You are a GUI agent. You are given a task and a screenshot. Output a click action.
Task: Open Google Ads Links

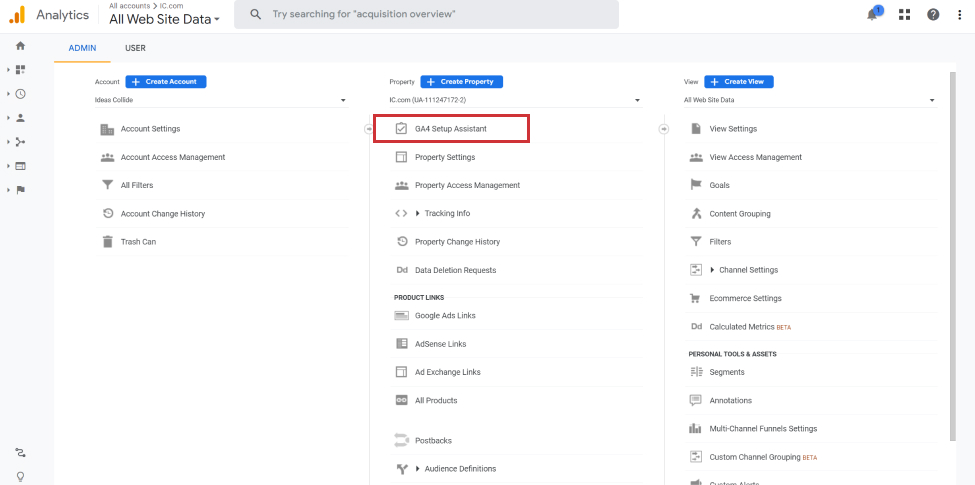[445, 315]
